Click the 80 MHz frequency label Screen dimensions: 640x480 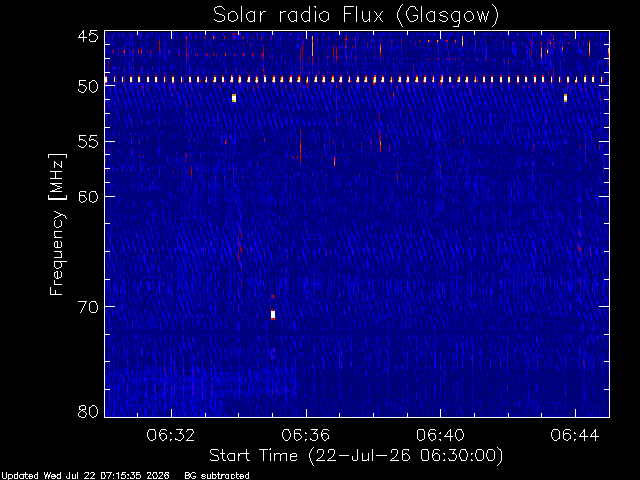tap(88, 411)
